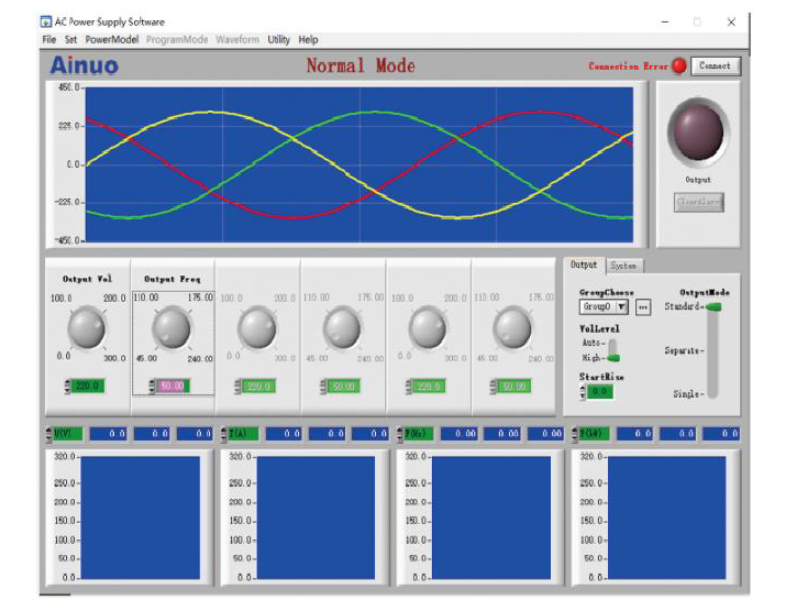This screenshot has height=612, width=792.
Task: Click the grayed ProgramMode menu
Action: pyautogui.click(x=177, y=39)
